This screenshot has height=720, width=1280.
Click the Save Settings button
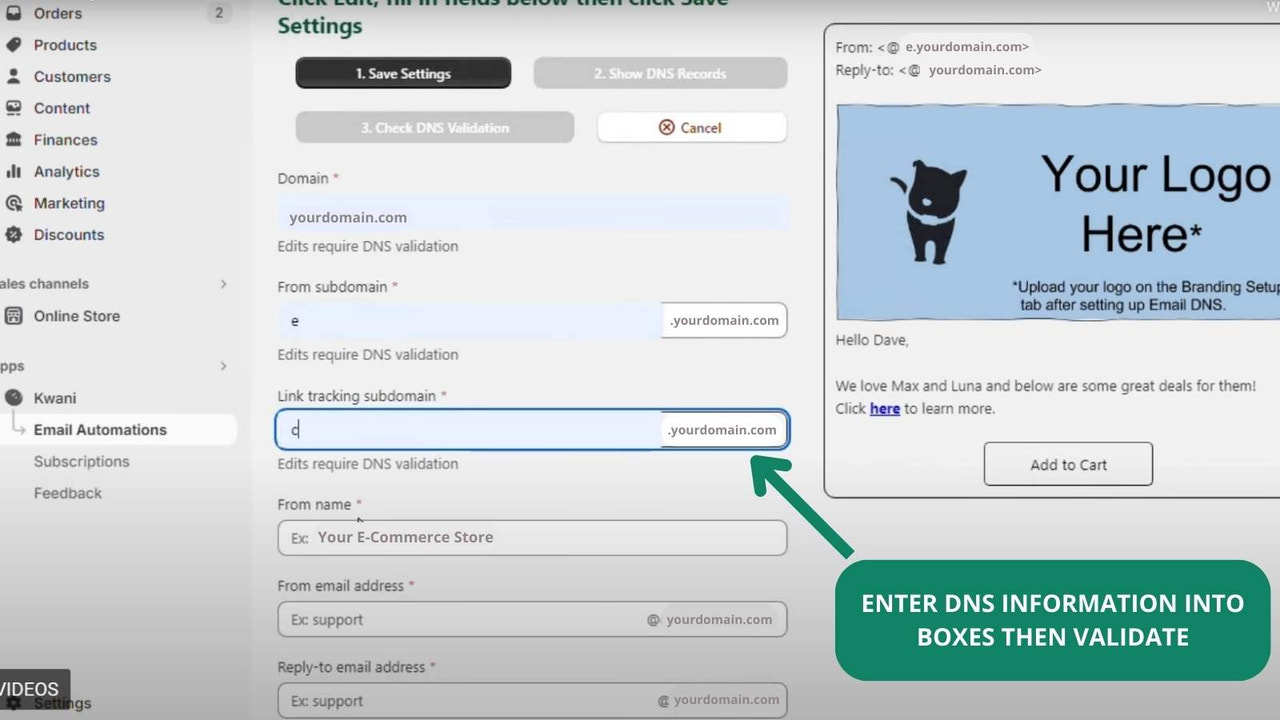click(403, 72)
